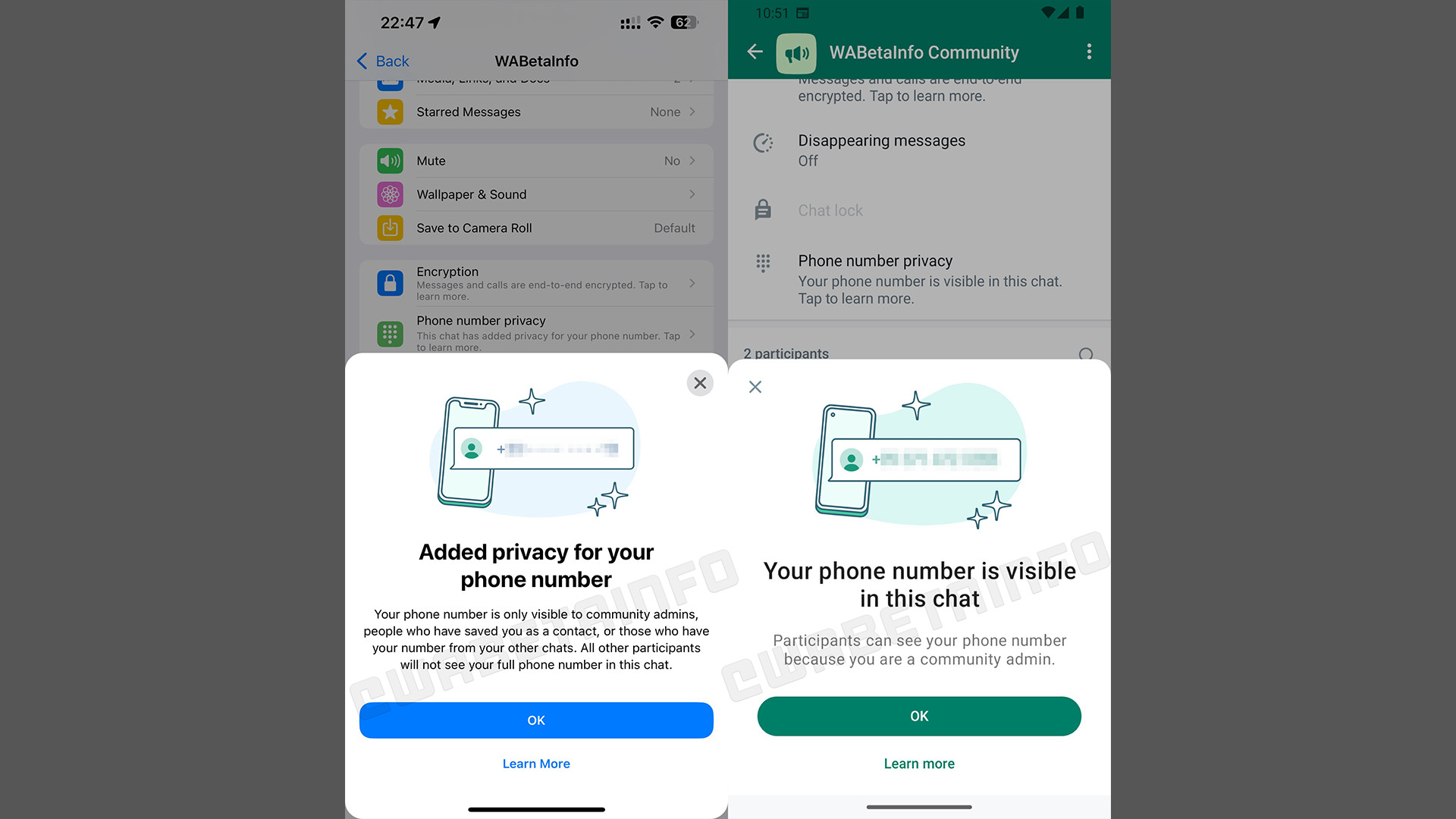Click OK on added privacy dialog
Screen dimensions: 1456x819
tap(536, 720)
